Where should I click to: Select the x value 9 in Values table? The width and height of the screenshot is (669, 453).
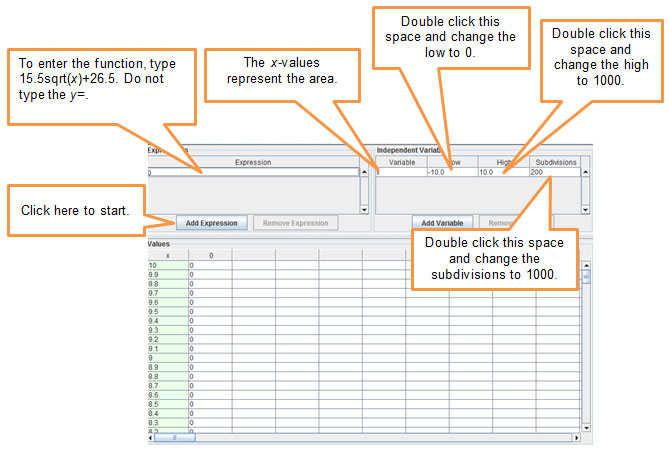click(168, 358)
